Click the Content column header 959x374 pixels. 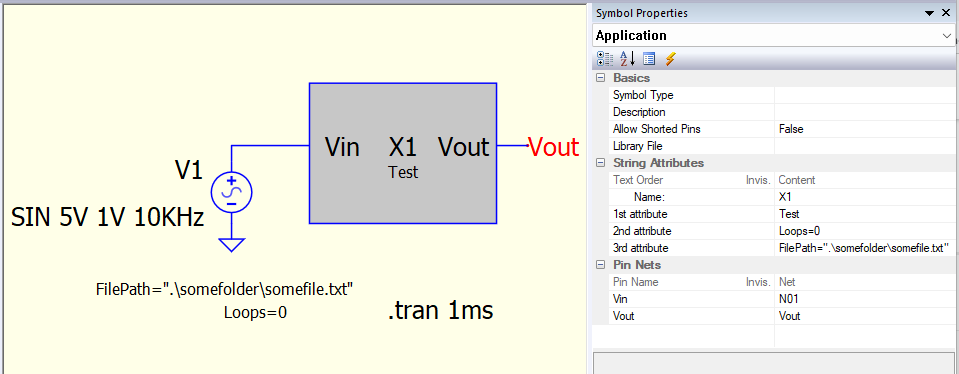796,180
